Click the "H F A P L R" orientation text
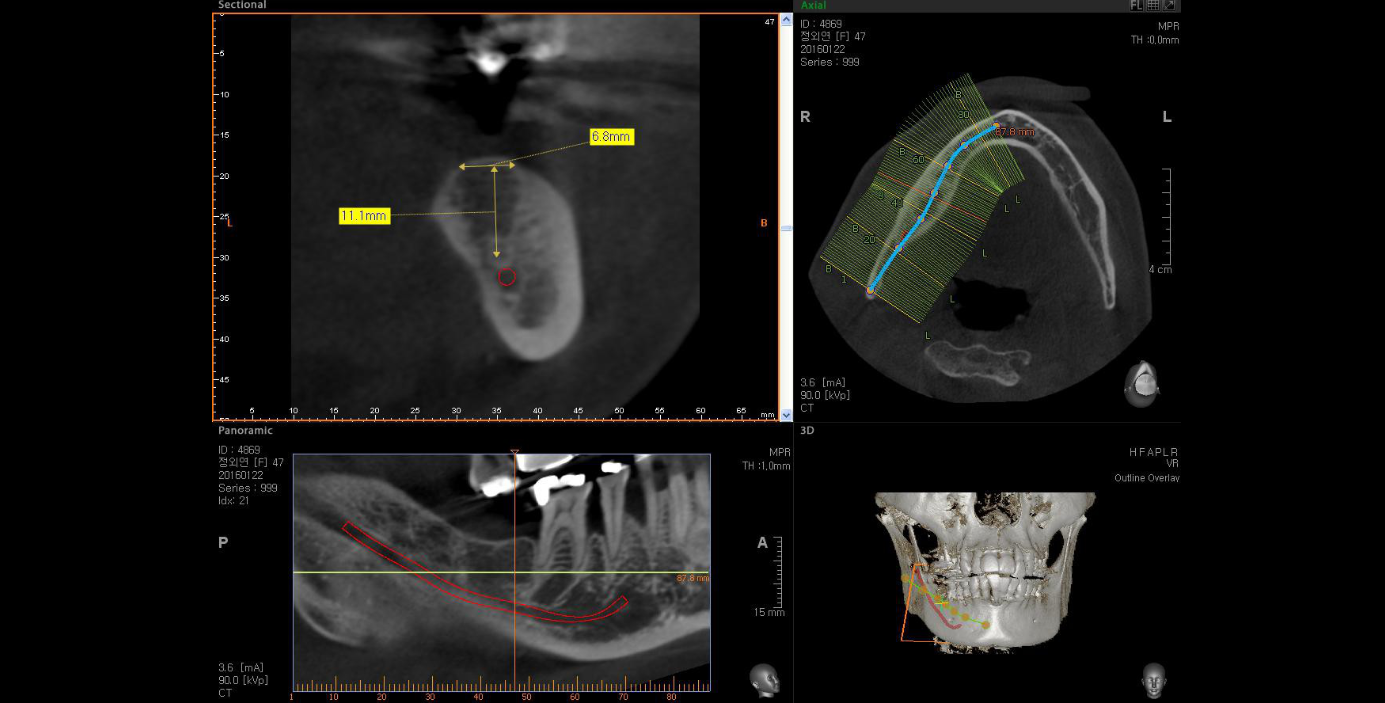Screen dimensions: 1385x703 1154,452
